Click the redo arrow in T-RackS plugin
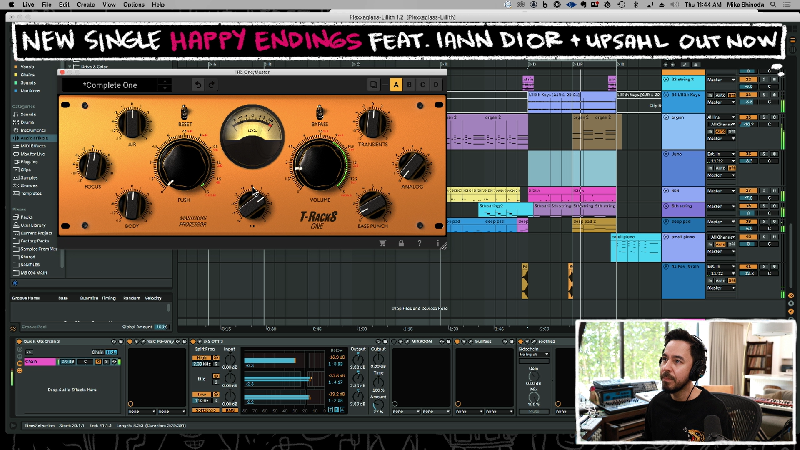 click(x=211, y=85)
